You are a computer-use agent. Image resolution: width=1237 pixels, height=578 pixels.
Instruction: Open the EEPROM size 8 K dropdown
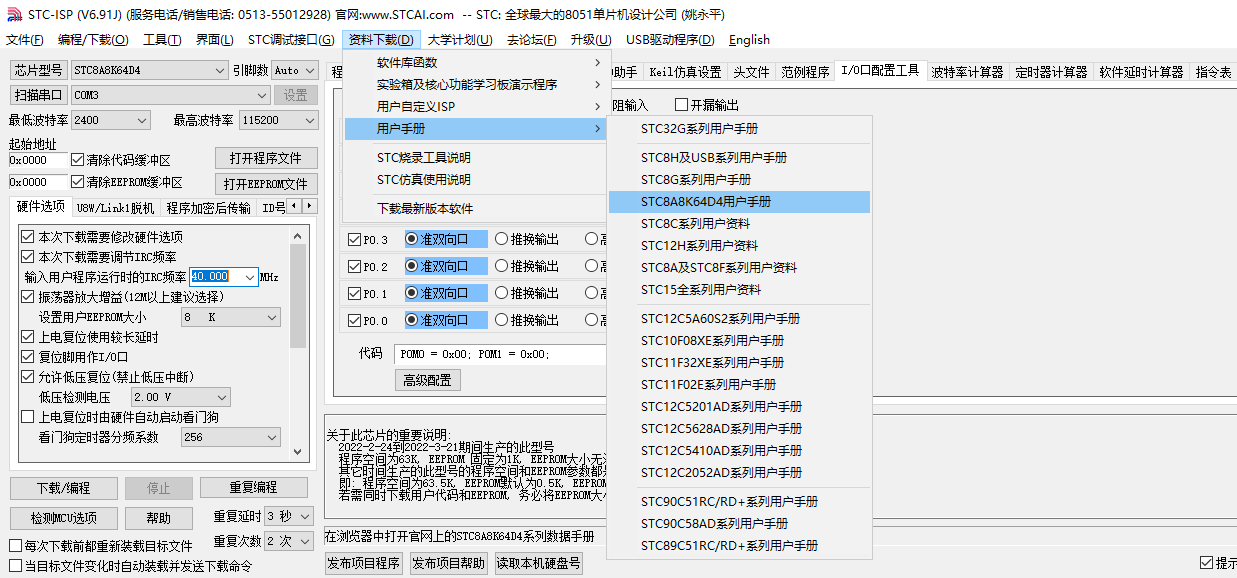click(x=231, y=317)
